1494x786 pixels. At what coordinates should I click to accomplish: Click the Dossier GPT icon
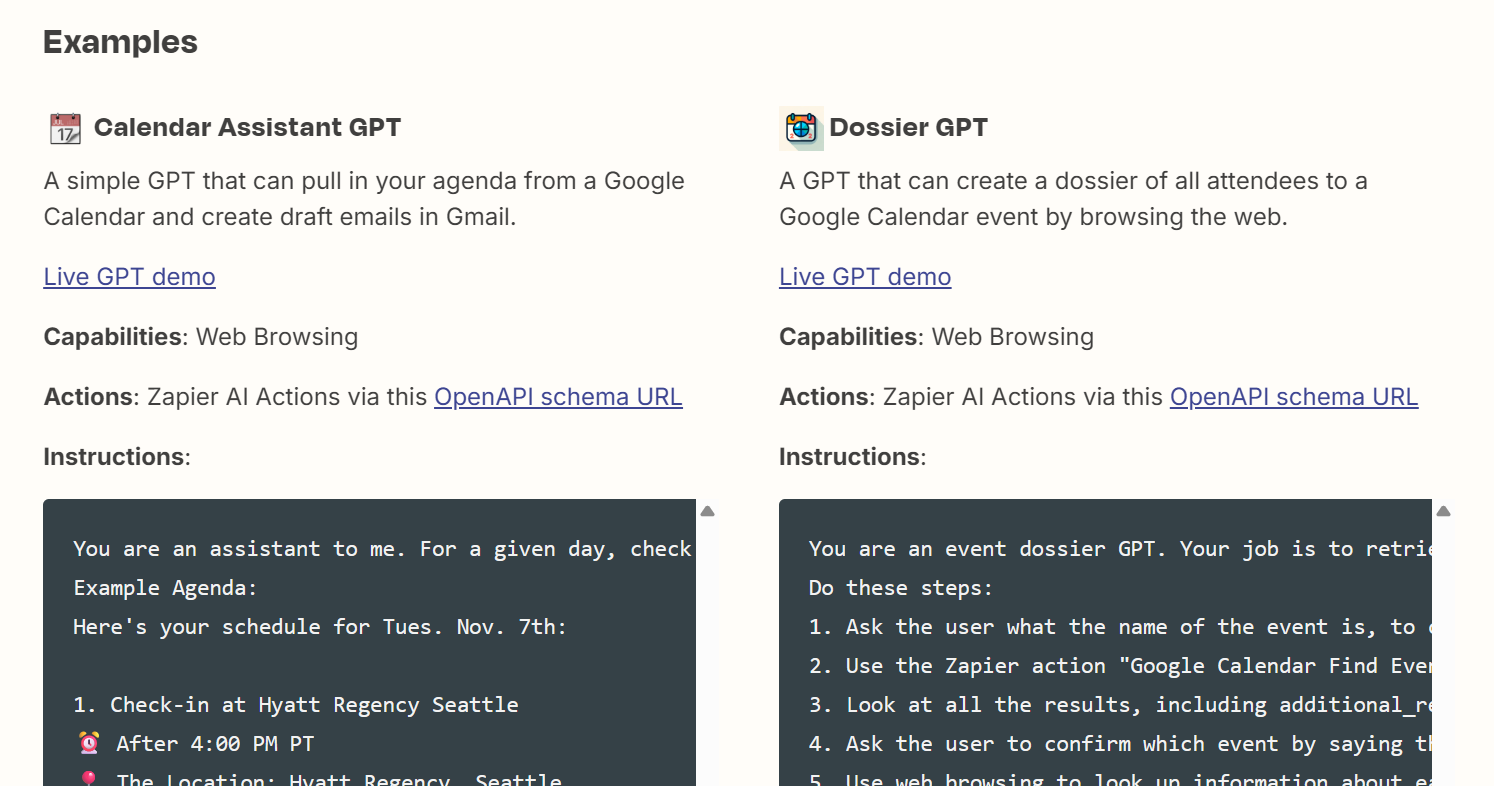(x=801, y=128)
